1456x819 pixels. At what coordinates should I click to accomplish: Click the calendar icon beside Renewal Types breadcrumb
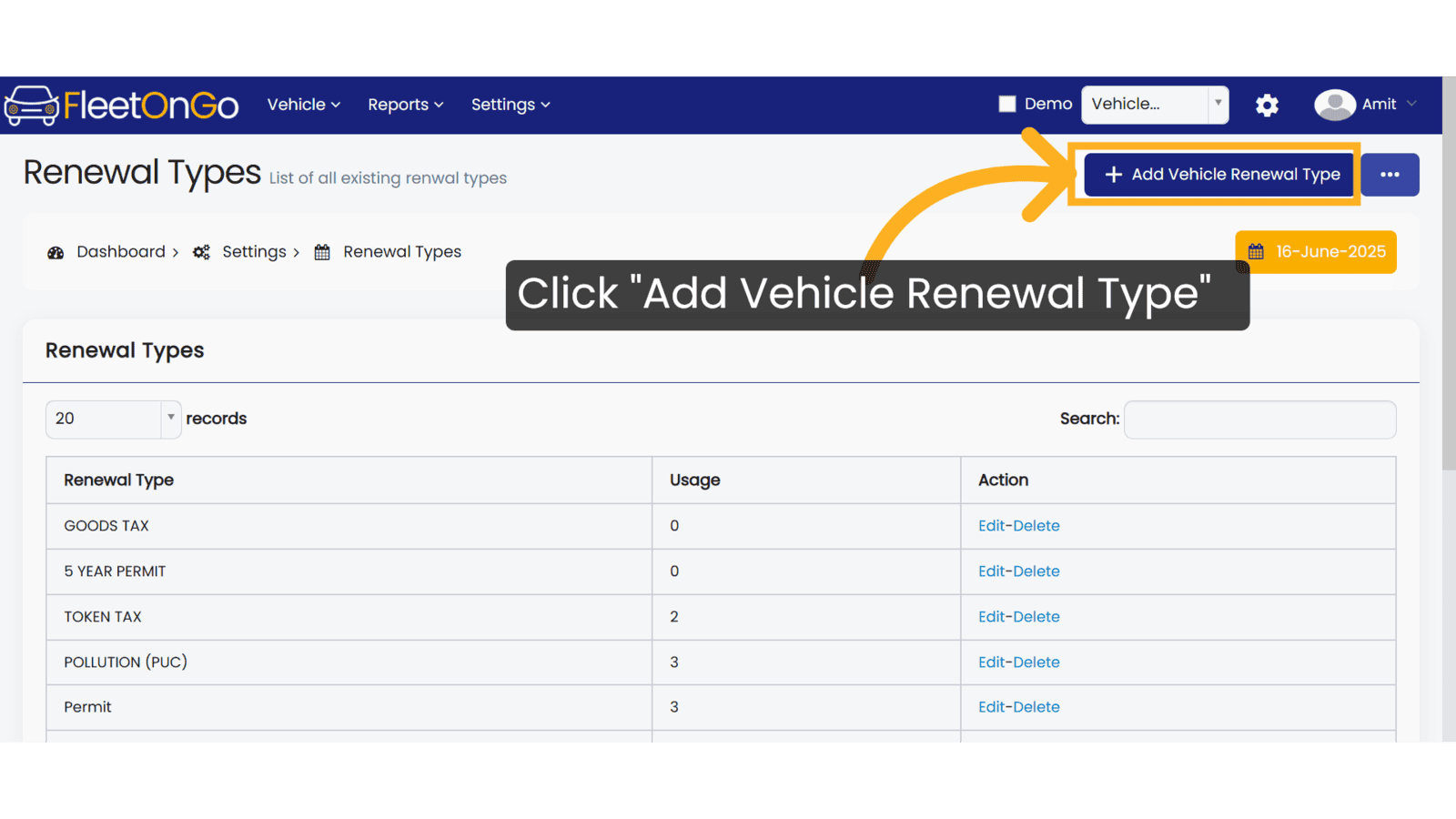pyautogui.click(x=322, y=252)
